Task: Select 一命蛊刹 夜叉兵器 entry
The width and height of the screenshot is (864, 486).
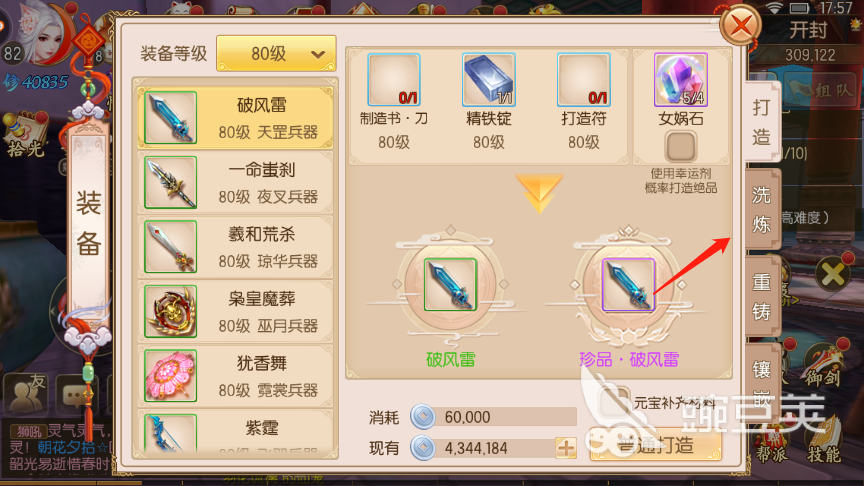Action: tap(236, 182)
